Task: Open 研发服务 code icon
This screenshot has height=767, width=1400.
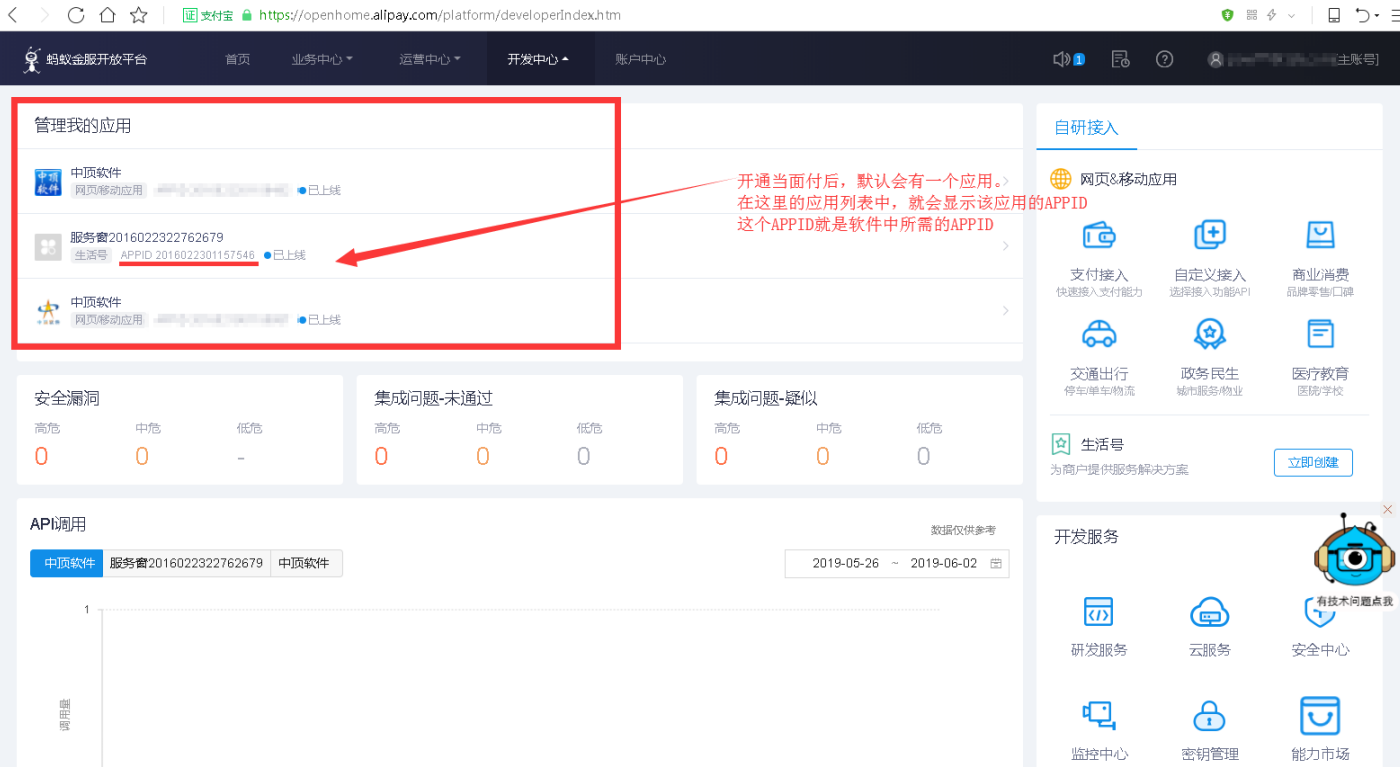Action: (1099, 611)
